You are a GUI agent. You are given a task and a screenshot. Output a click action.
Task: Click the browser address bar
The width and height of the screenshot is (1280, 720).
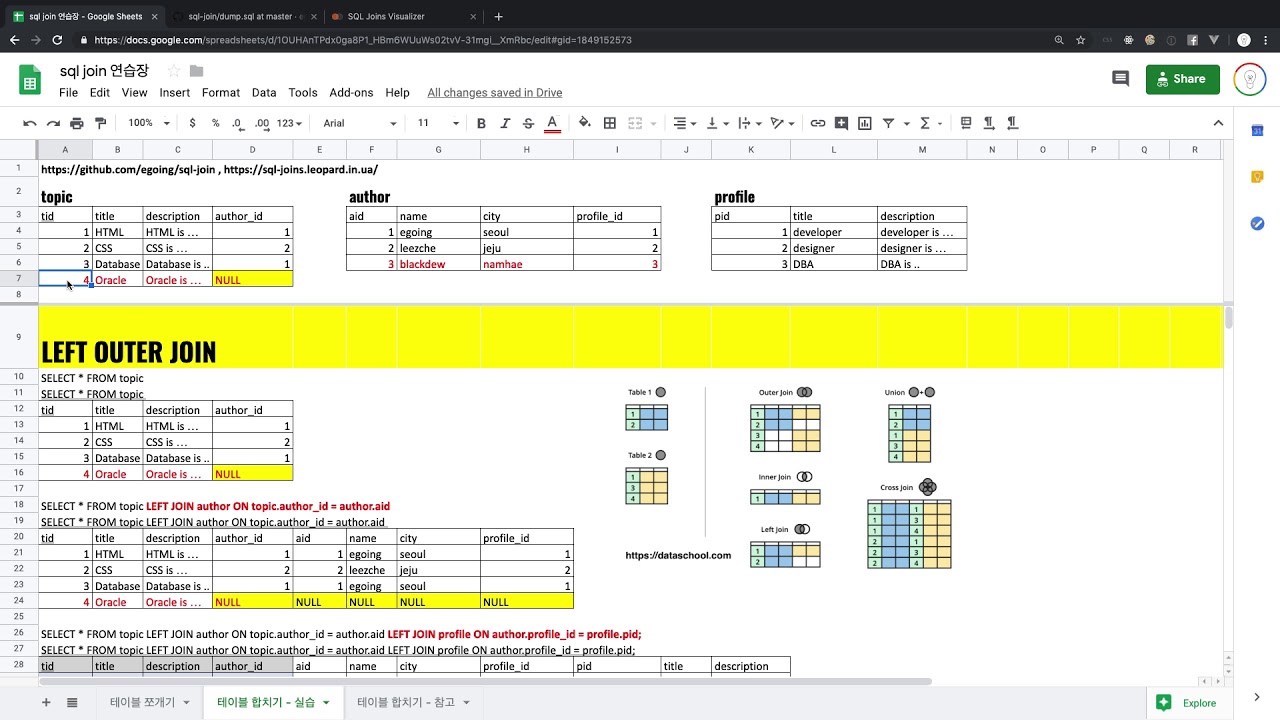[560, 40]
